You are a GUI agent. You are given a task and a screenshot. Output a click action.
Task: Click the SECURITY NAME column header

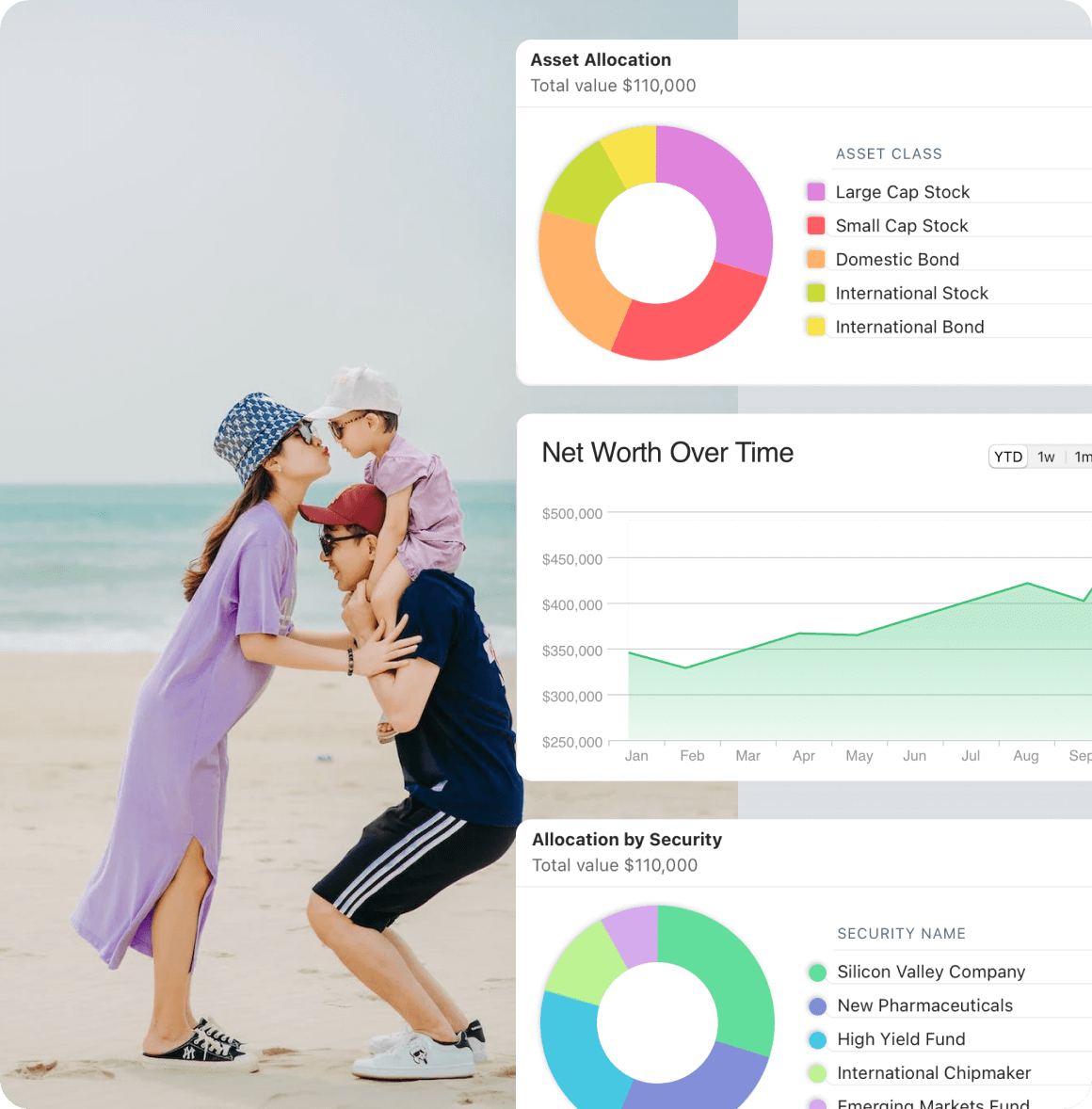[901, 933]
